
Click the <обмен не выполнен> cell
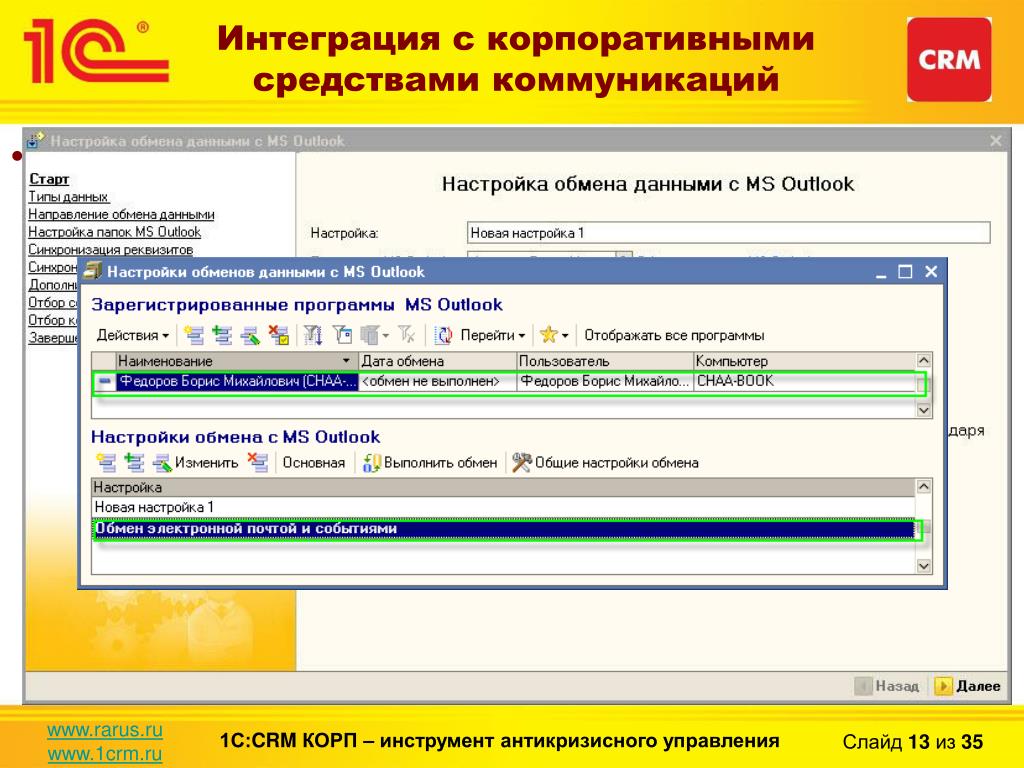[x=438, y=381]
